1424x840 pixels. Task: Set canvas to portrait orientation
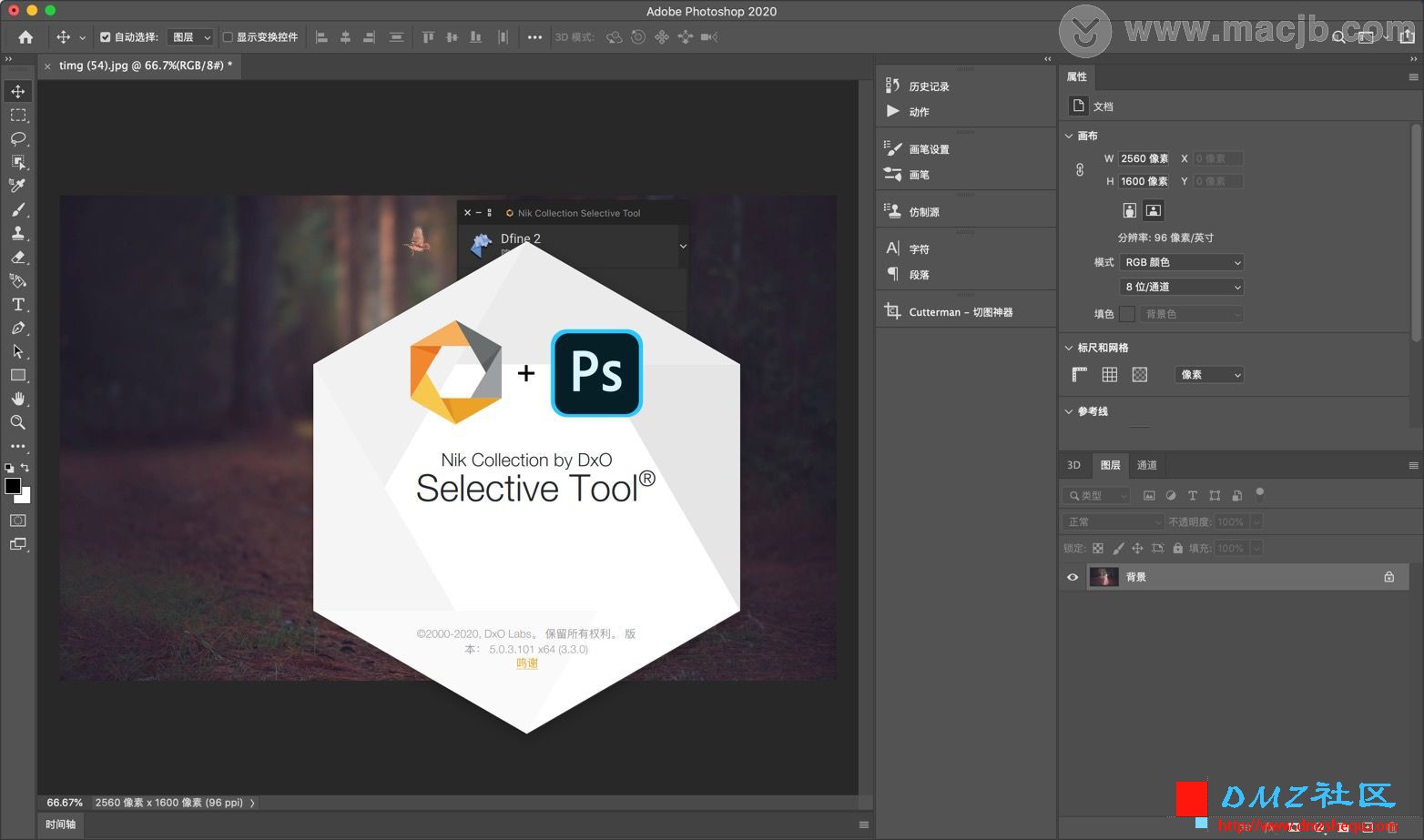1129,210
